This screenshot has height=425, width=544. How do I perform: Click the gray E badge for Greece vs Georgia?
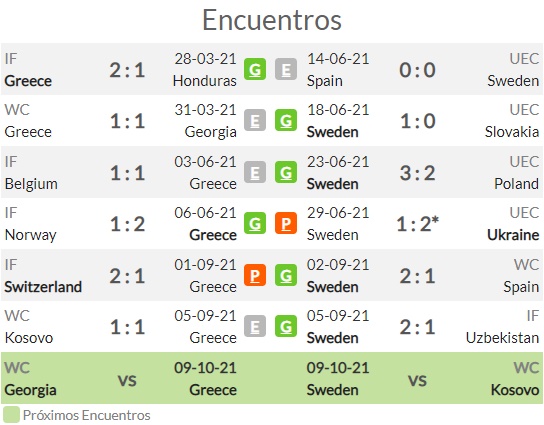[255, 120]
